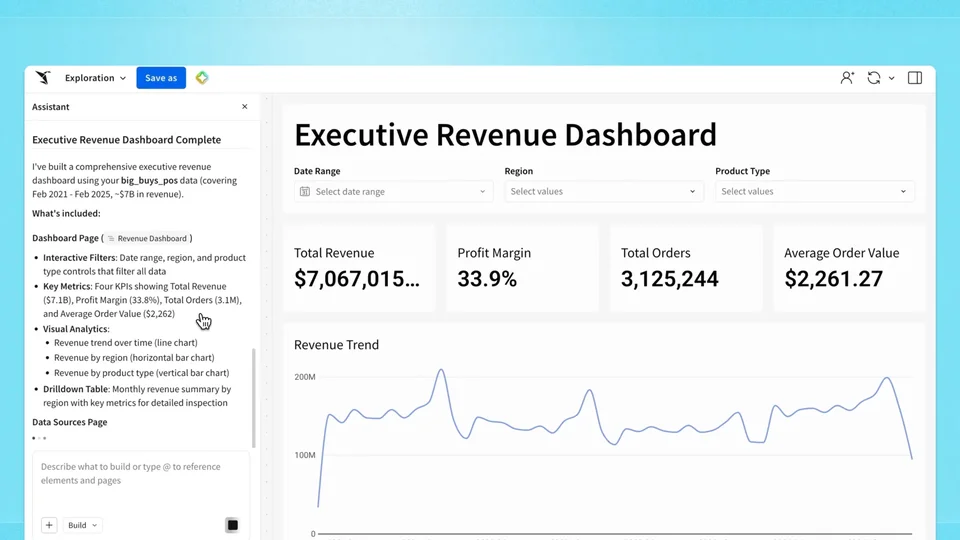
Task: Open the Product Type values dropdown
Action: 814,192
